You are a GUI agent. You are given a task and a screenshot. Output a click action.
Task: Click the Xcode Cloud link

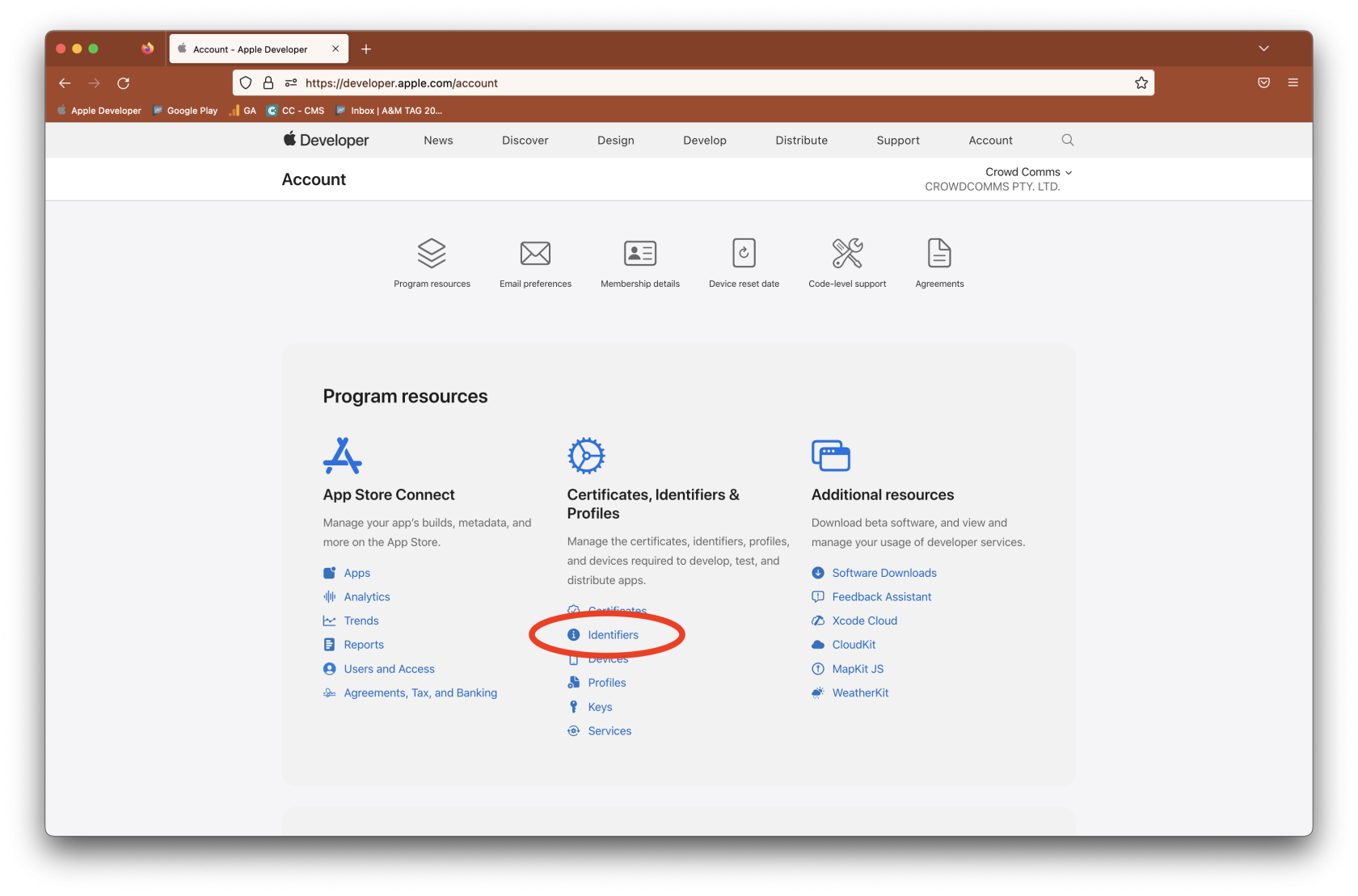864,621
